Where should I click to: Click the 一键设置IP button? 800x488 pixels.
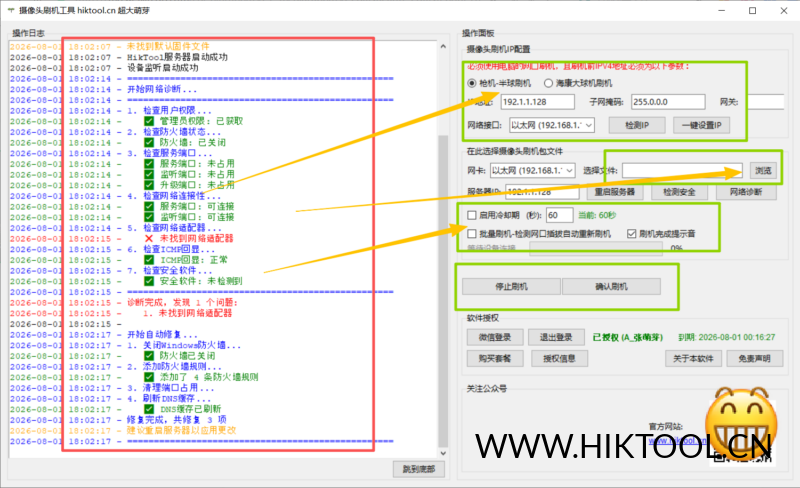pos(702,125)
